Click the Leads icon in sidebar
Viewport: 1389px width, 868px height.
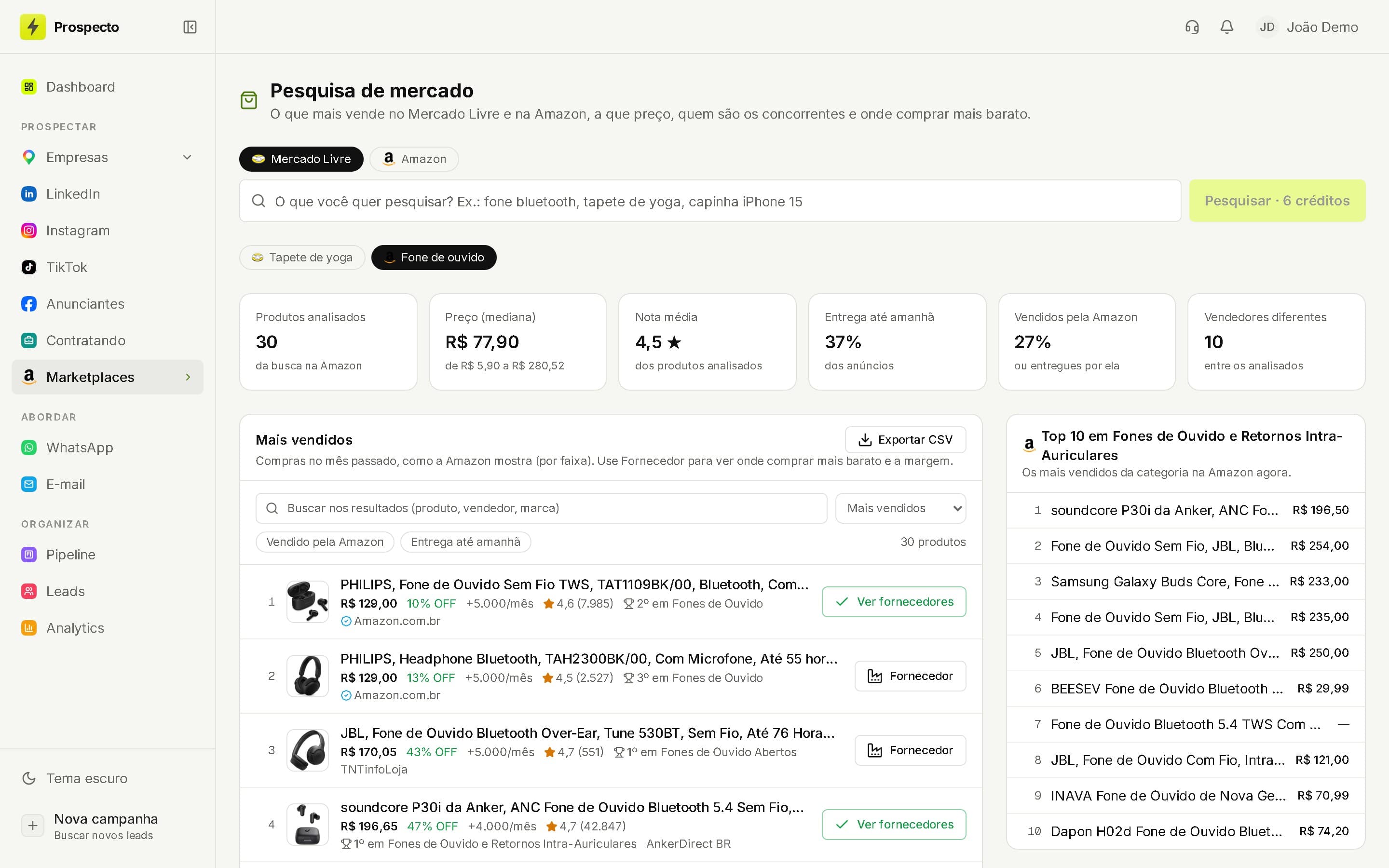tap(29, 591)
